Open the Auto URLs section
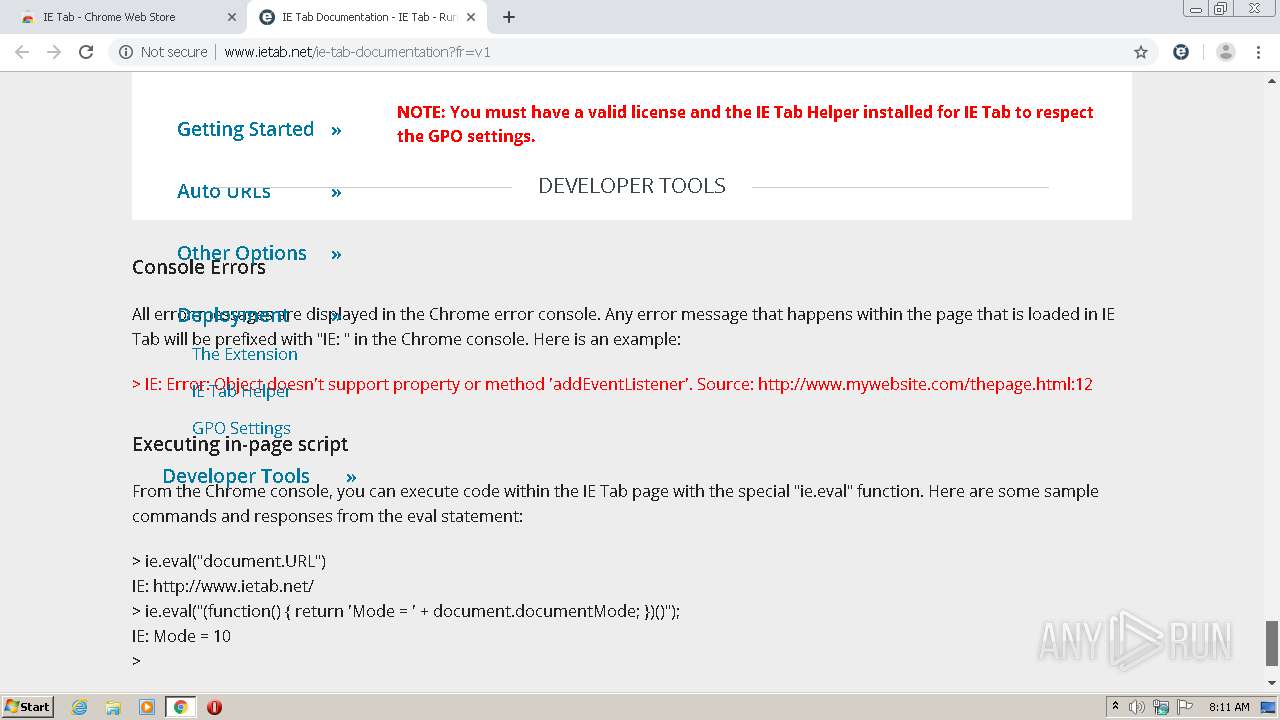Screen dimensions: 1280x720 point(224,191)
